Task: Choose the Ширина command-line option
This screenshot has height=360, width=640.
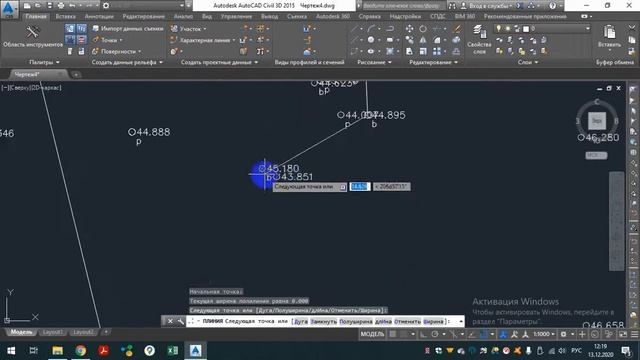Action: coord(433,322)
